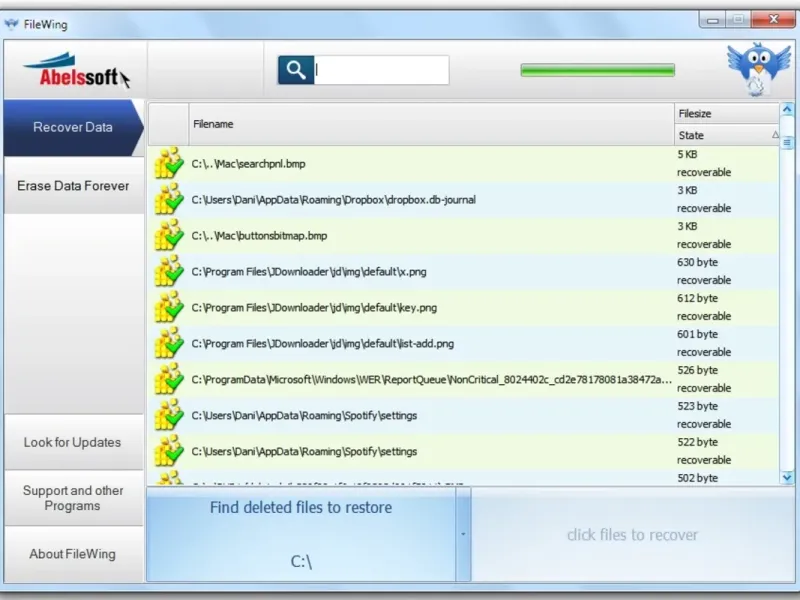
Task: Click the scrollbar down arrow
Action: (x=787, y=478)
